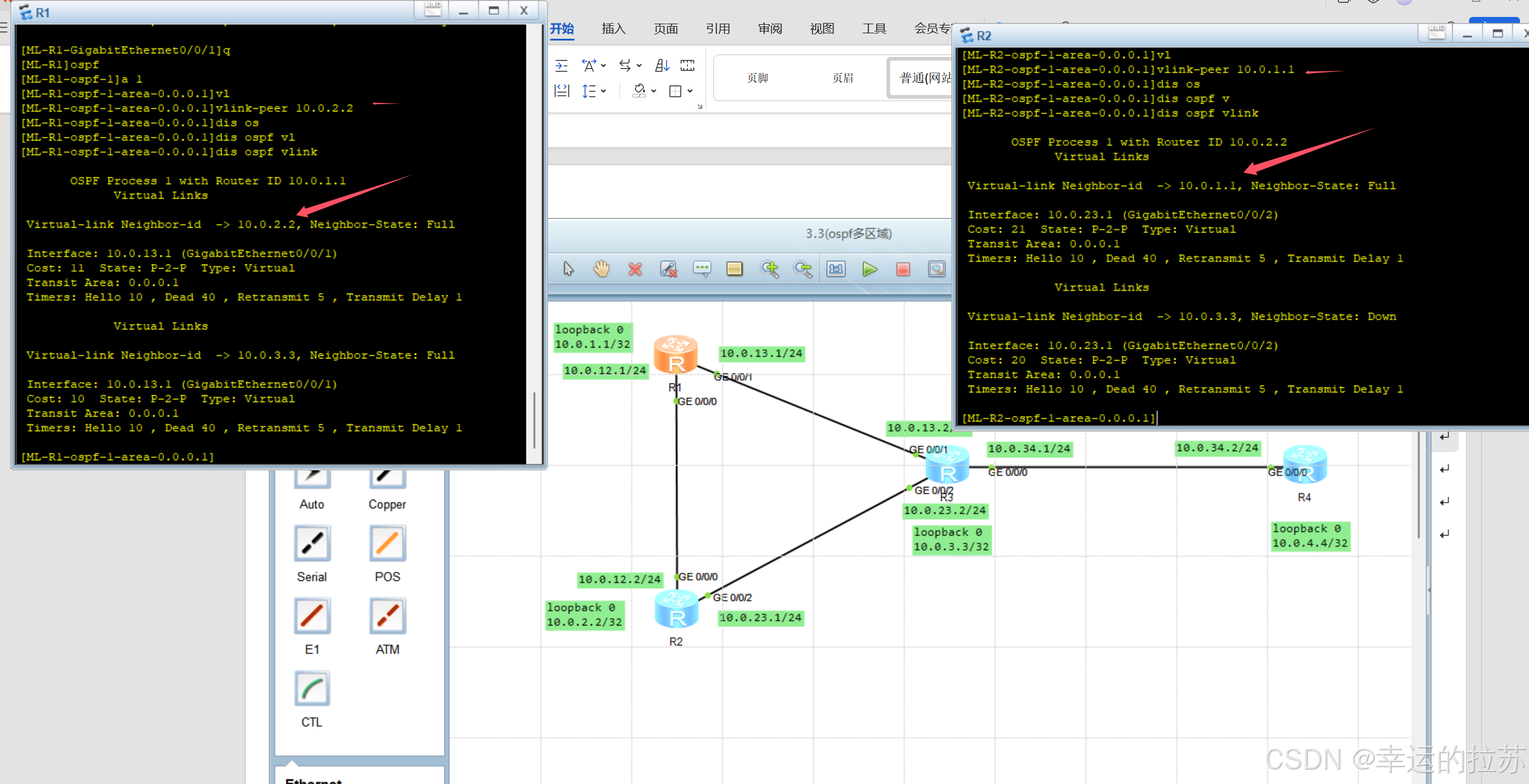Apply the 页眉 style

pyautogui.click(x=842, y=77)
